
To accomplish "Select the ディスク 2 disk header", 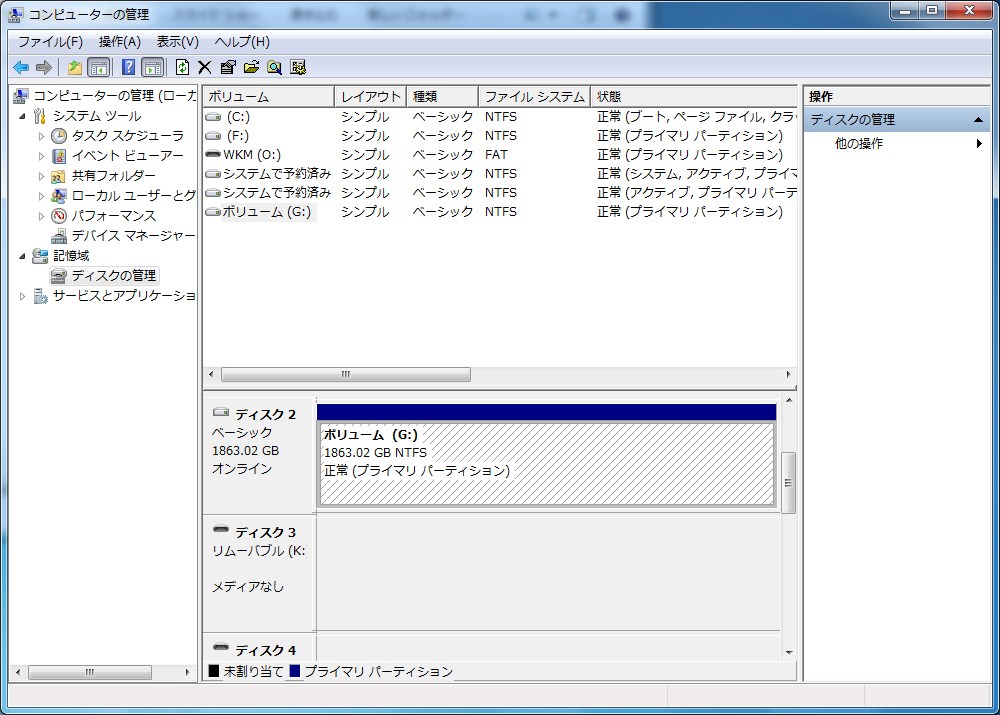I will [x=259, y=454].
